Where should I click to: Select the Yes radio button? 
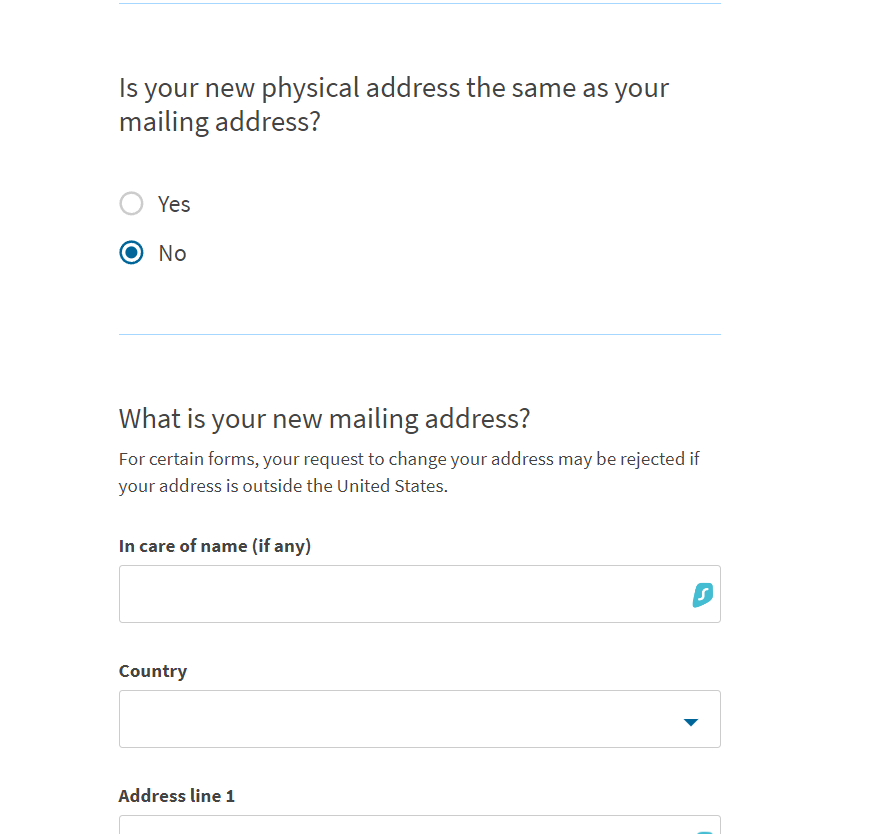[131, 203]
